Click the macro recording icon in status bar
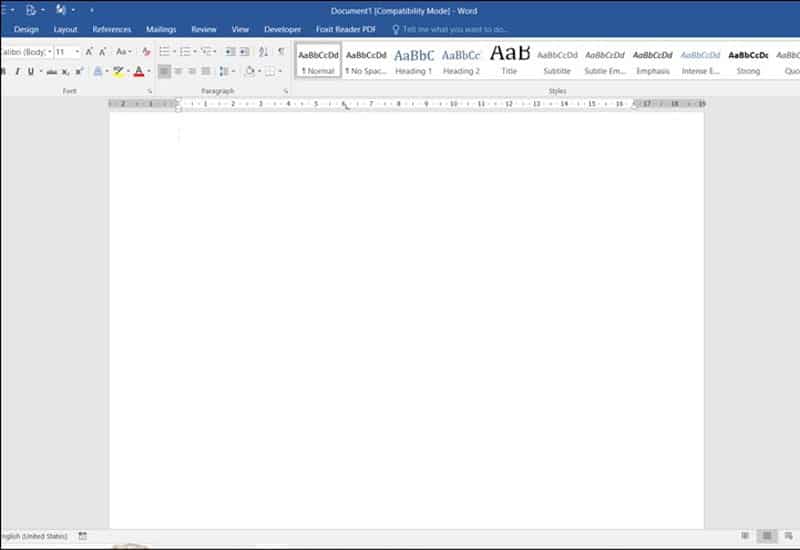800x550 pixels. click(83, 536)
